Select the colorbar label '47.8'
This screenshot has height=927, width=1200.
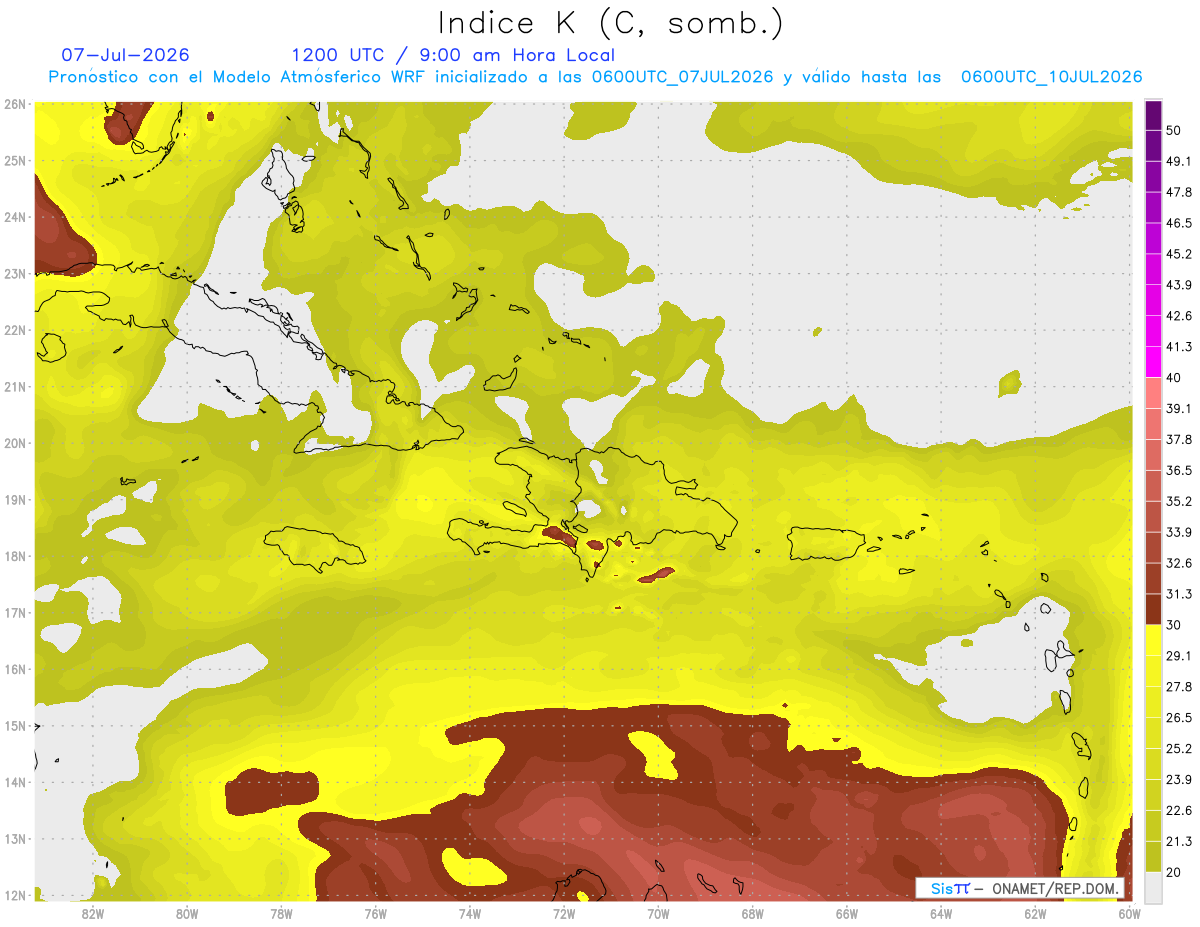(1179, 192)
